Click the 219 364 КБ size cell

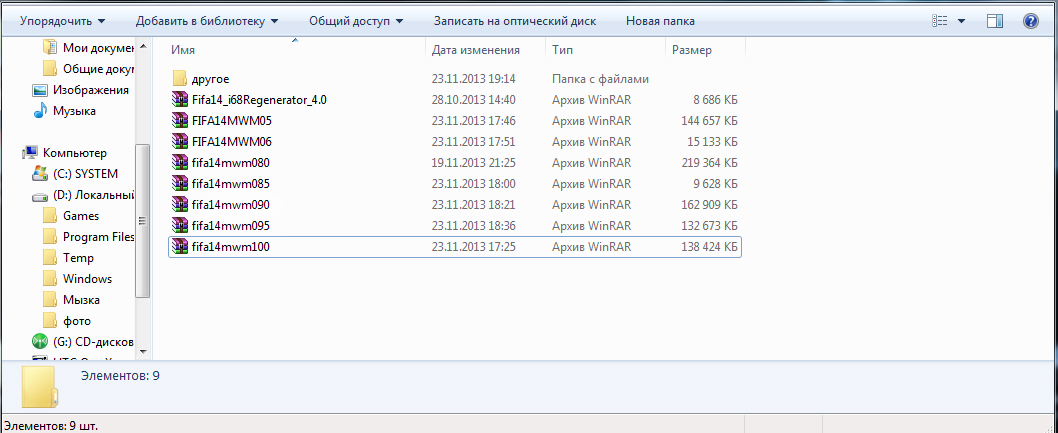click(709, 163)
